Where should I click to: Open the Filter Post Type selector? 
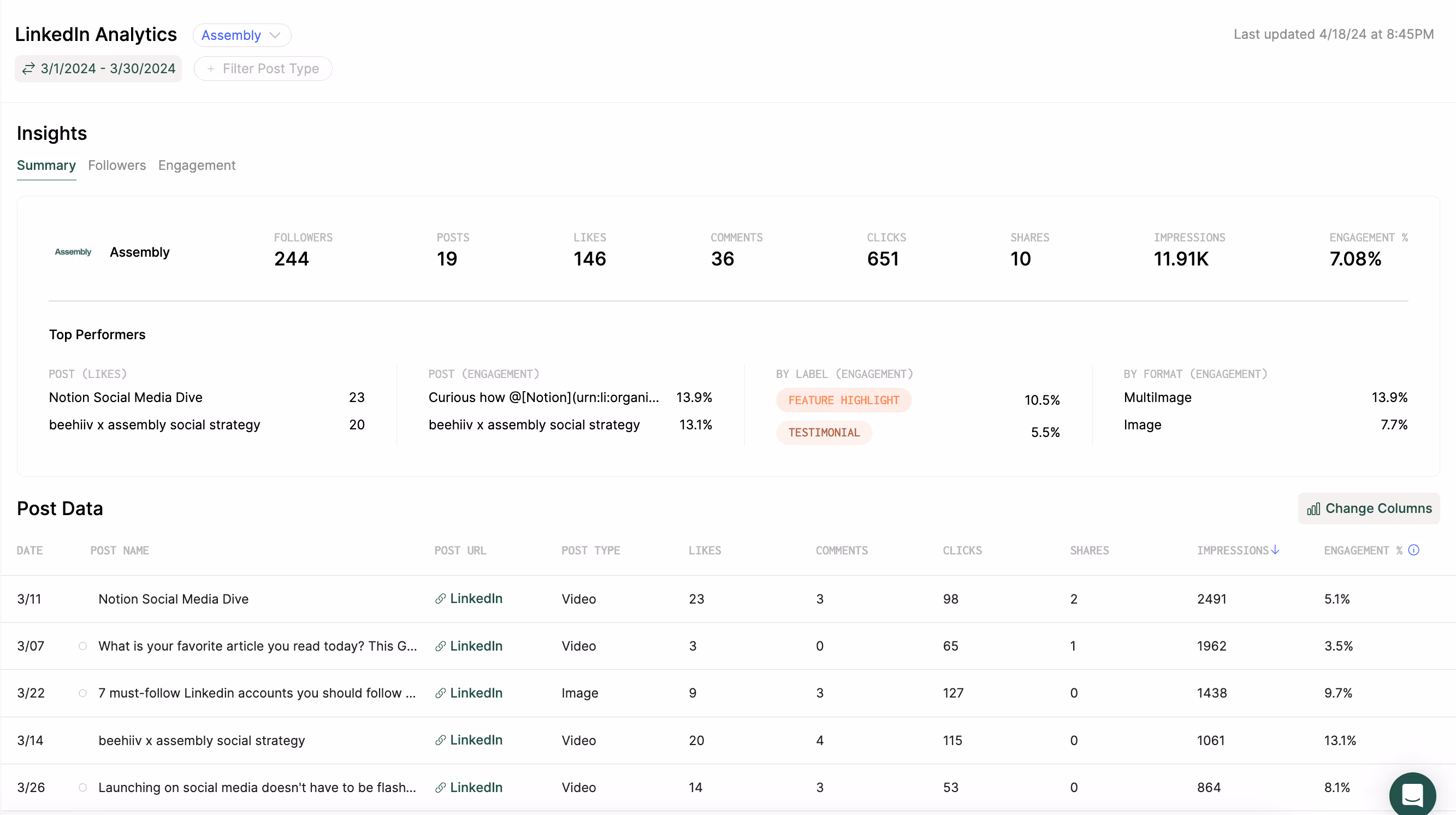coord(263,69)
